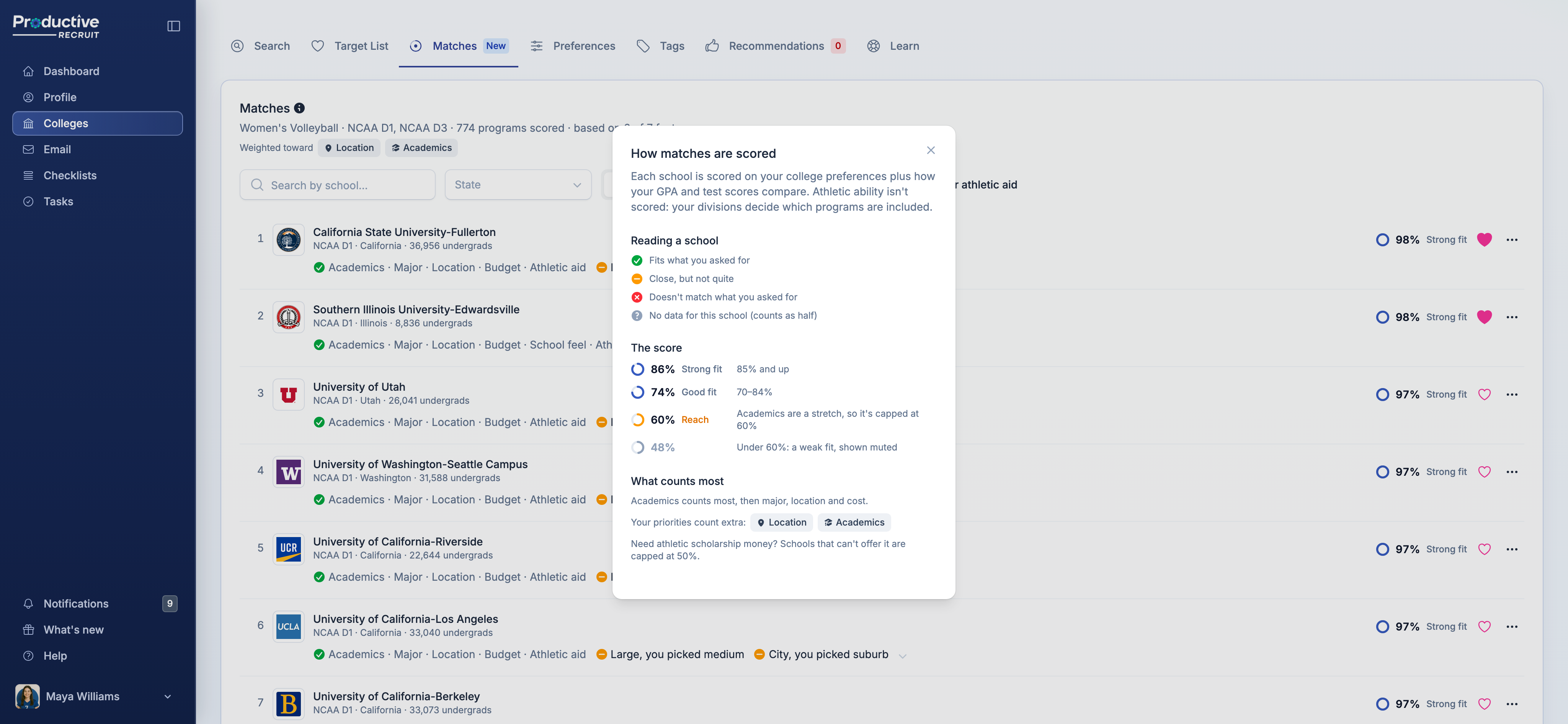Favorite University of California-Riverside heart
This screenshot has height=724, width=1568.
[1485, 549]
